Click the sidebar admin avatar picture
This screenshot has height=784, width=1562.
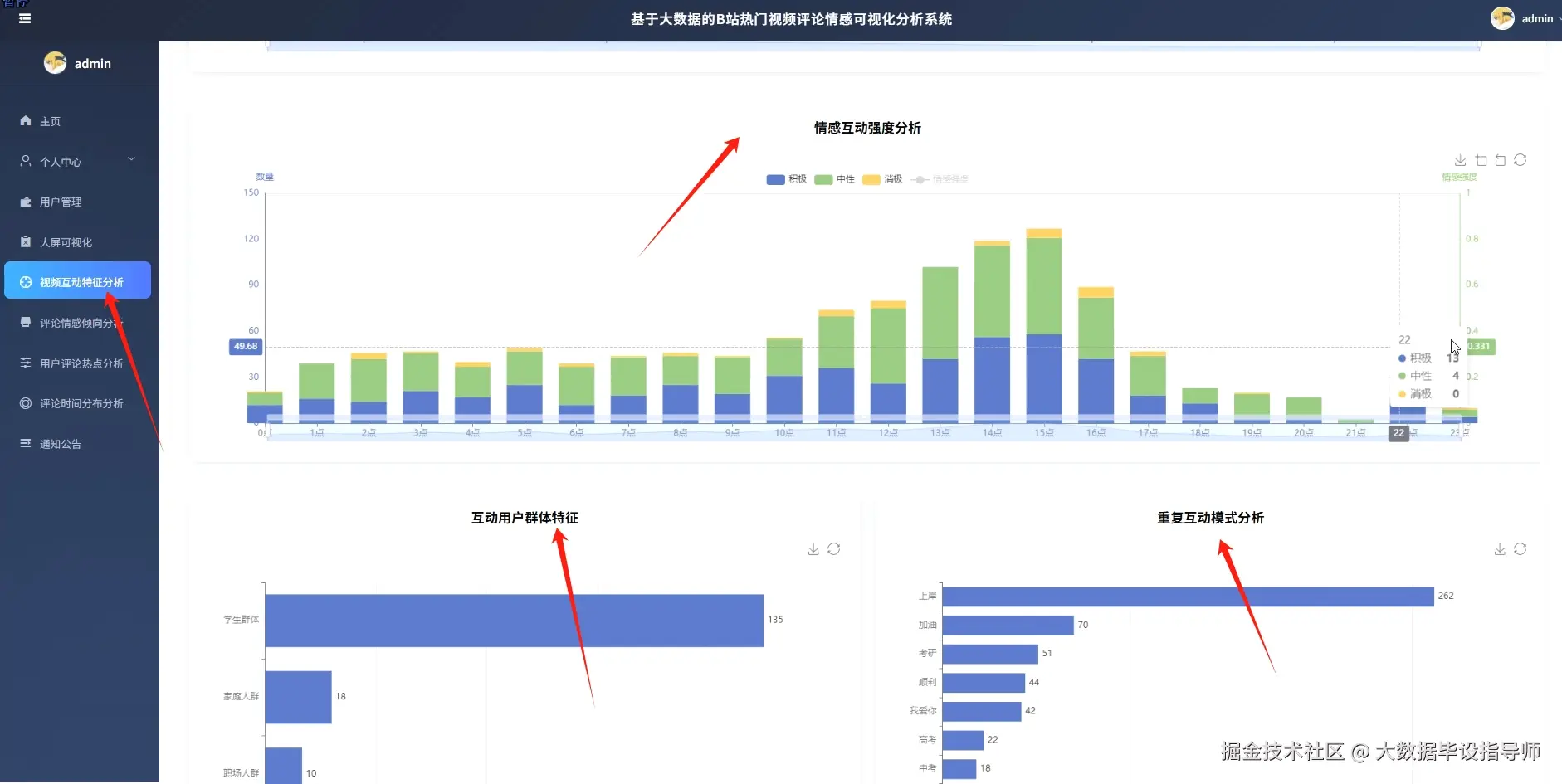coord(55,62)
